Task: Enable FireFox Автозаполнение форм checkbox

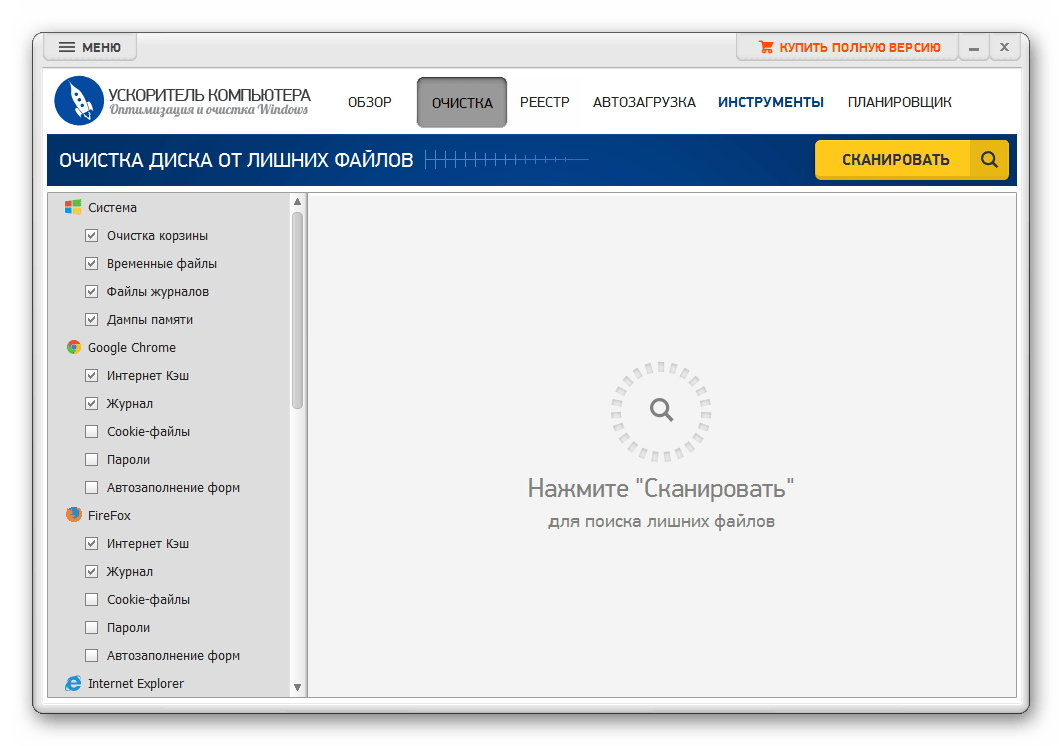Action: pyautogui.click(x=91, y=655)
